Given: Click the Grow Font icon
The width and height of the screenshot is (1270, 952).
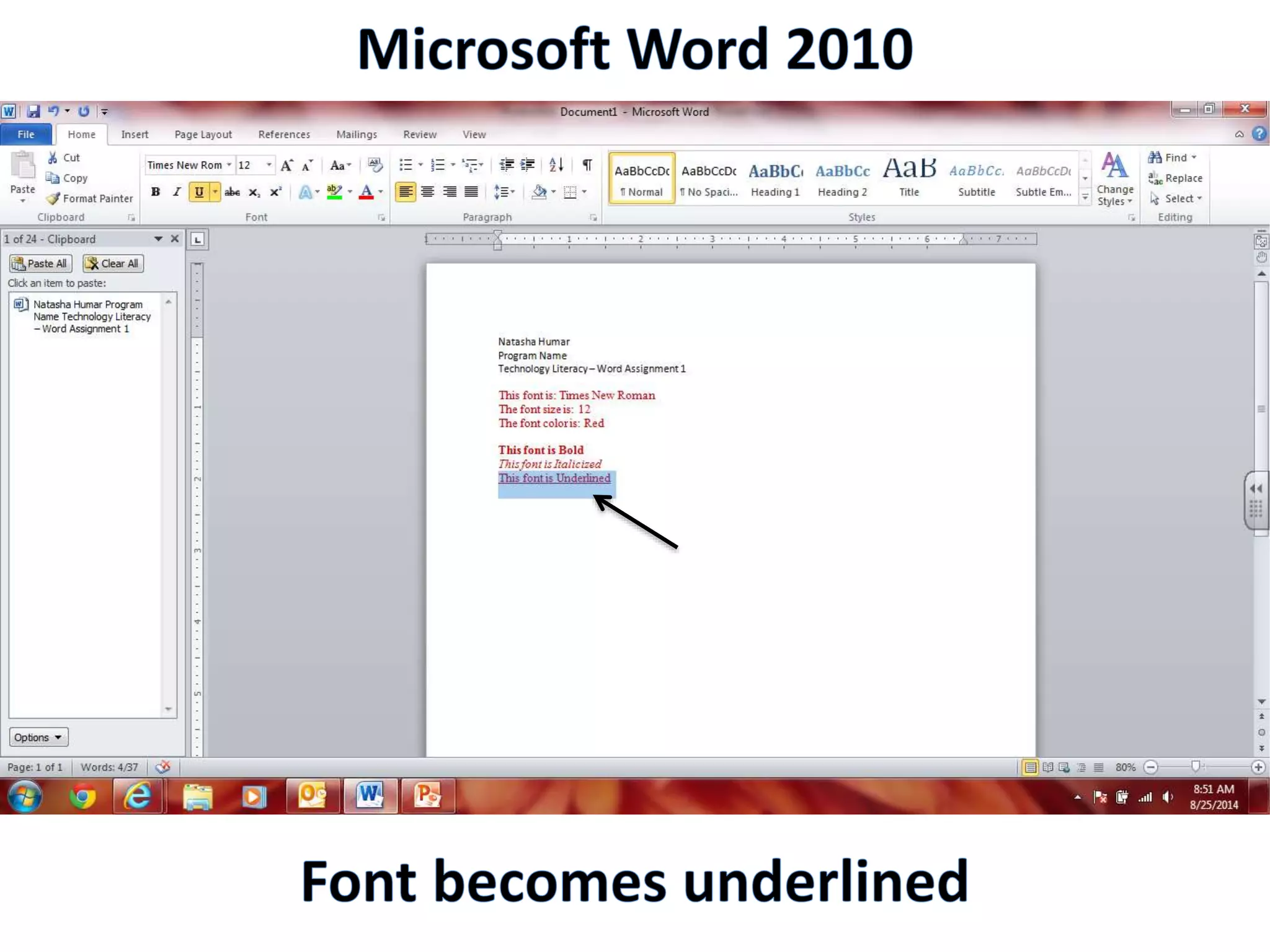Looking at the screenshot, I should 286,165.
